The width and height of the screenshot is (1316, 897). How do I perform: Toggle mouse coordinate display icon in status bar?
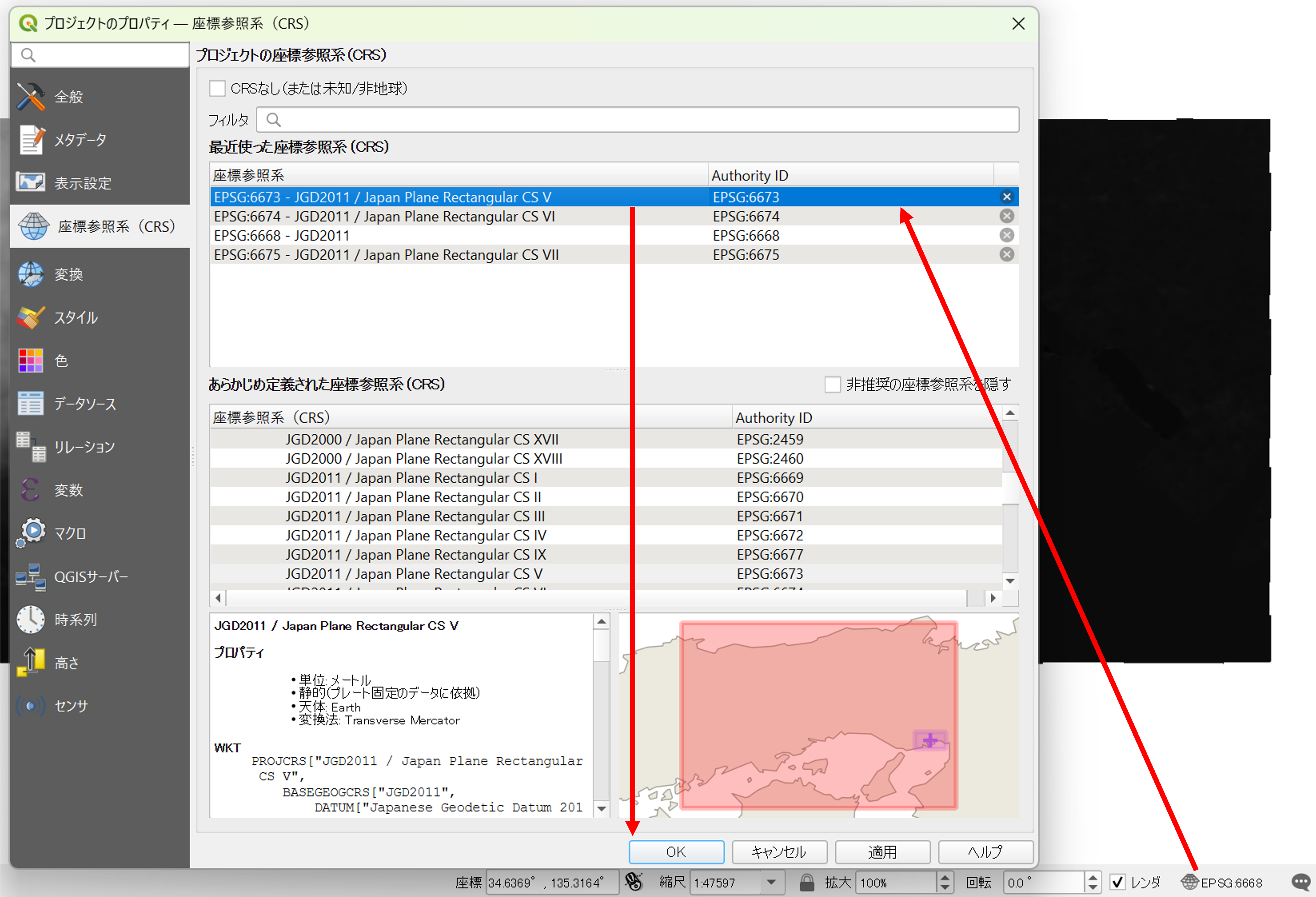[634, 882]
